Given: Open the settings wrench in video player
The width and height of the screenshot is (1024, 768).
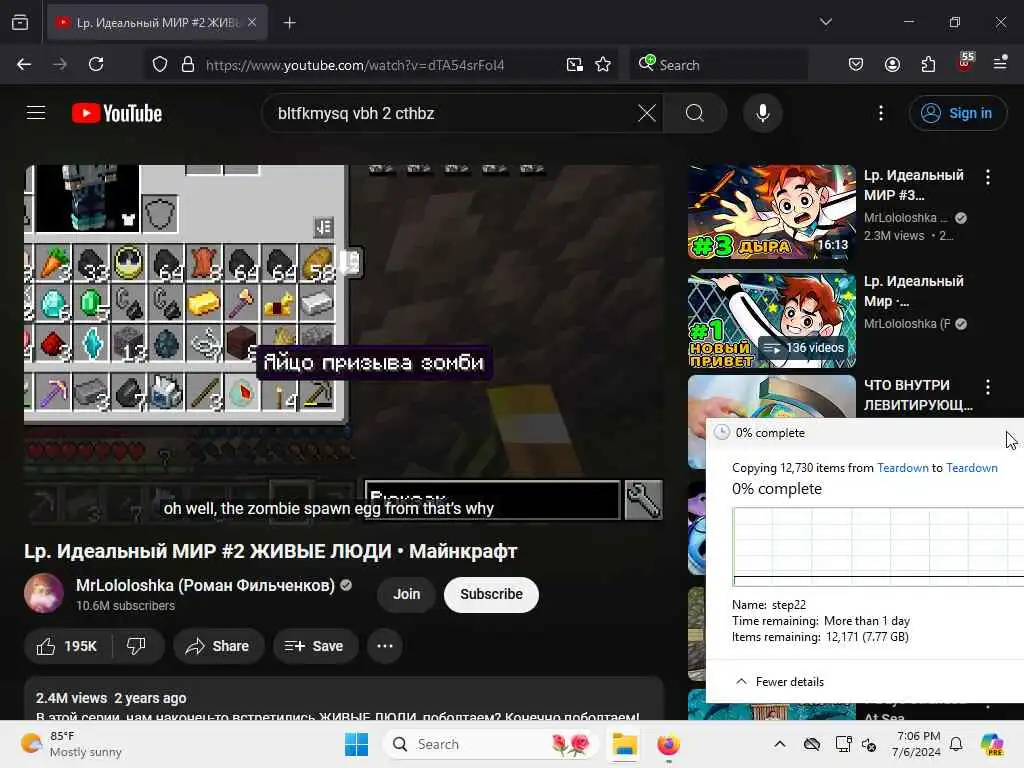Looking at the screenshot, I should click(x=643, y=500).
